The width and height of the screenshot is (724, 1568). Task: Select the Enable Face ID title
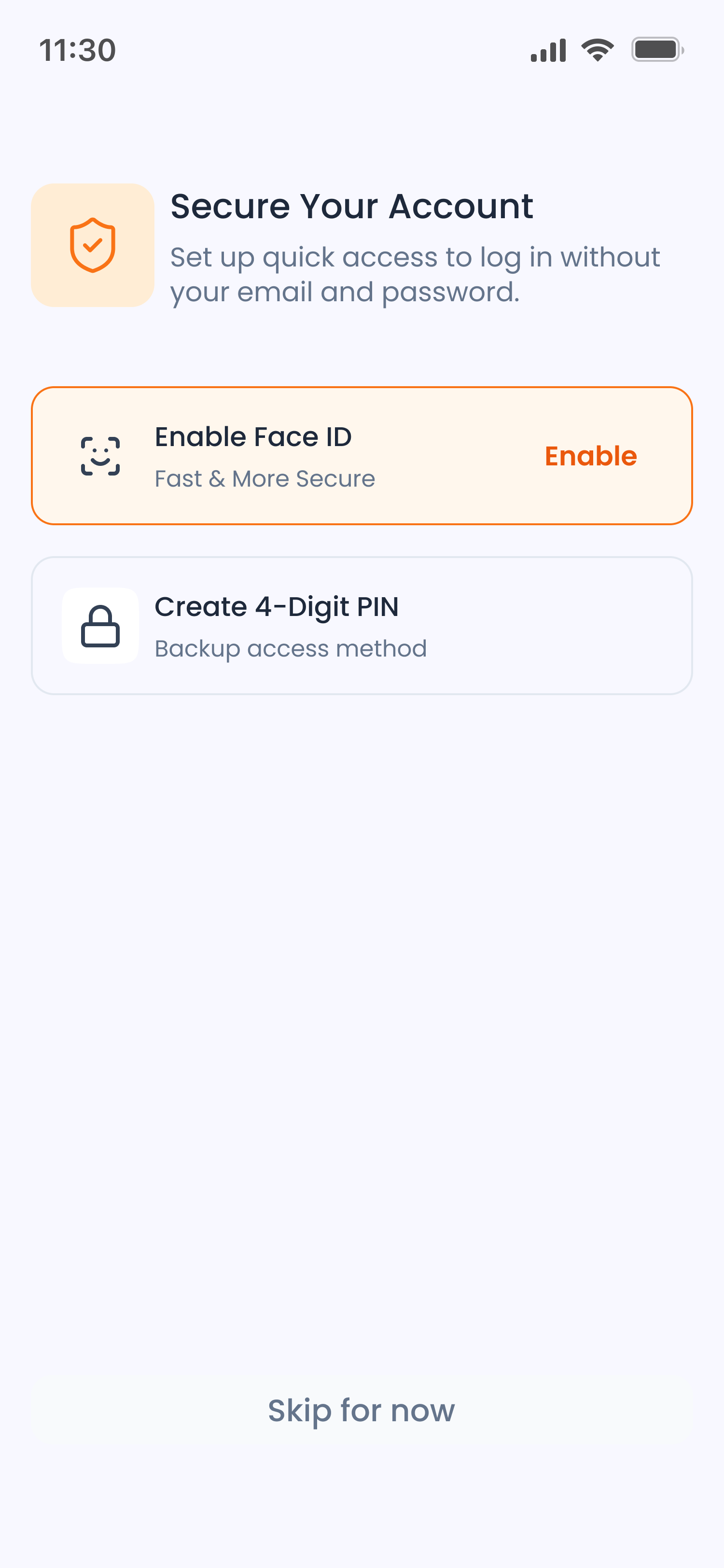pos(253,437)
